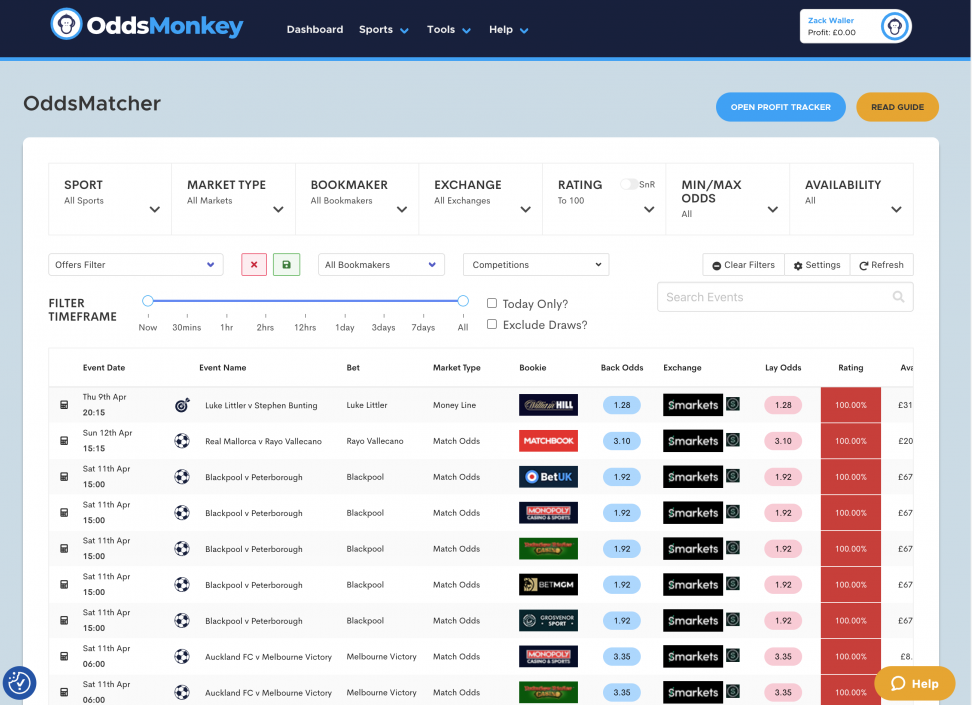Open the Competitions dropdown
Image resolution: width=972 pixels, height=705 pixels.
pos(536,265)
